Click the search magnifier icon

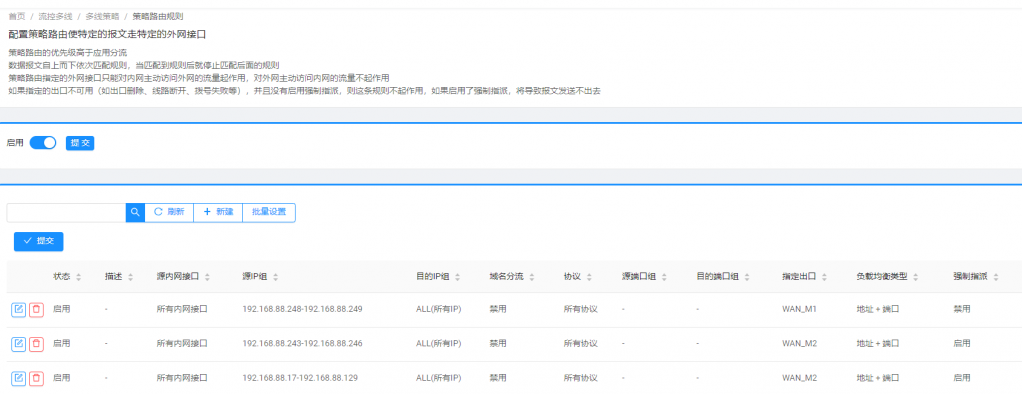[x=135, y=212]
